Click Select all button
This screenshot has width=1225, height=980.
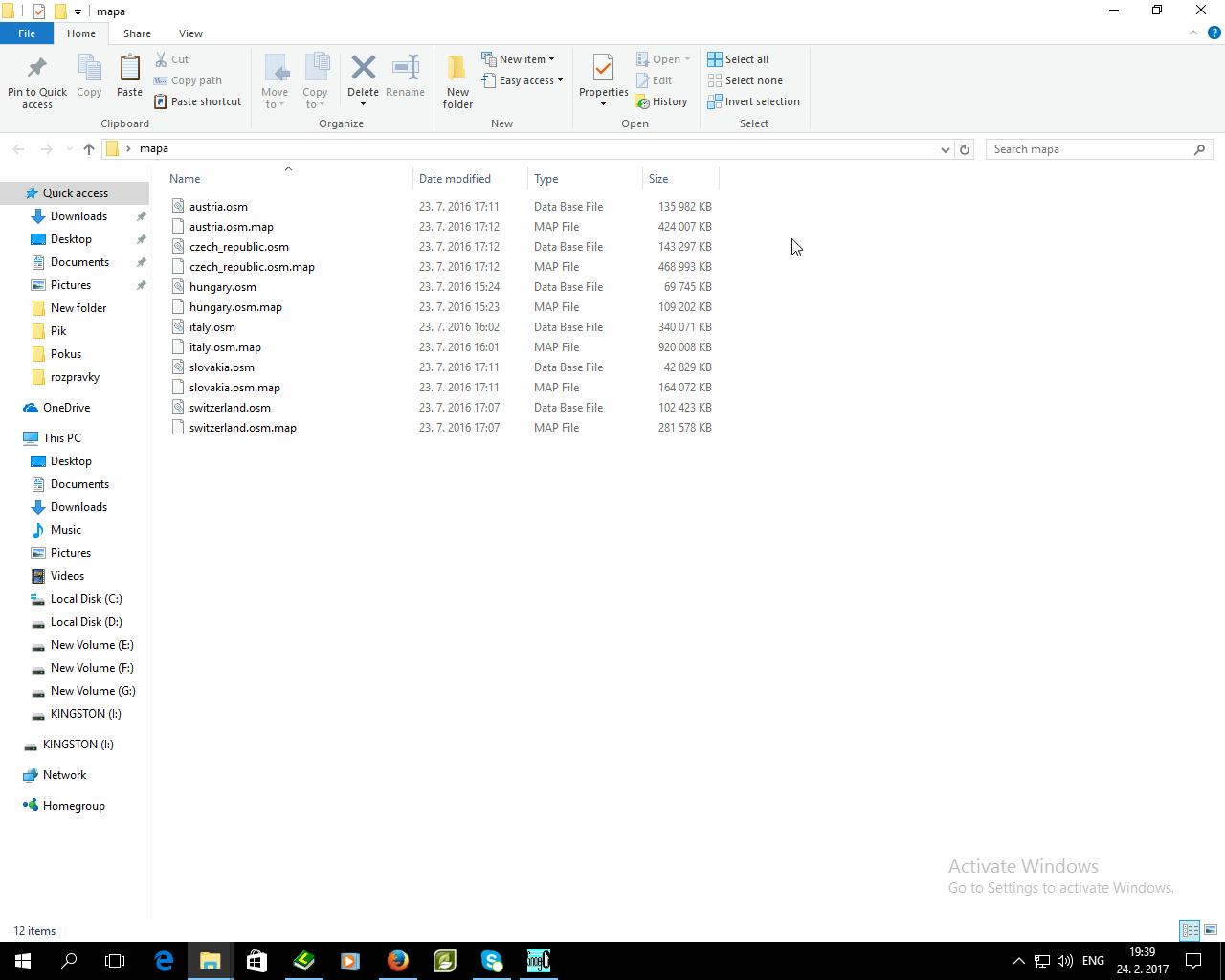(738, 59)
